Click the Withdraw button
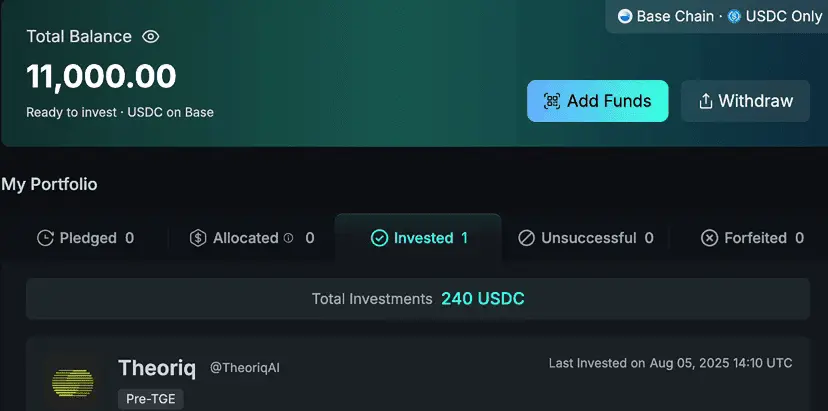828x411 pixels. (746, 101)
